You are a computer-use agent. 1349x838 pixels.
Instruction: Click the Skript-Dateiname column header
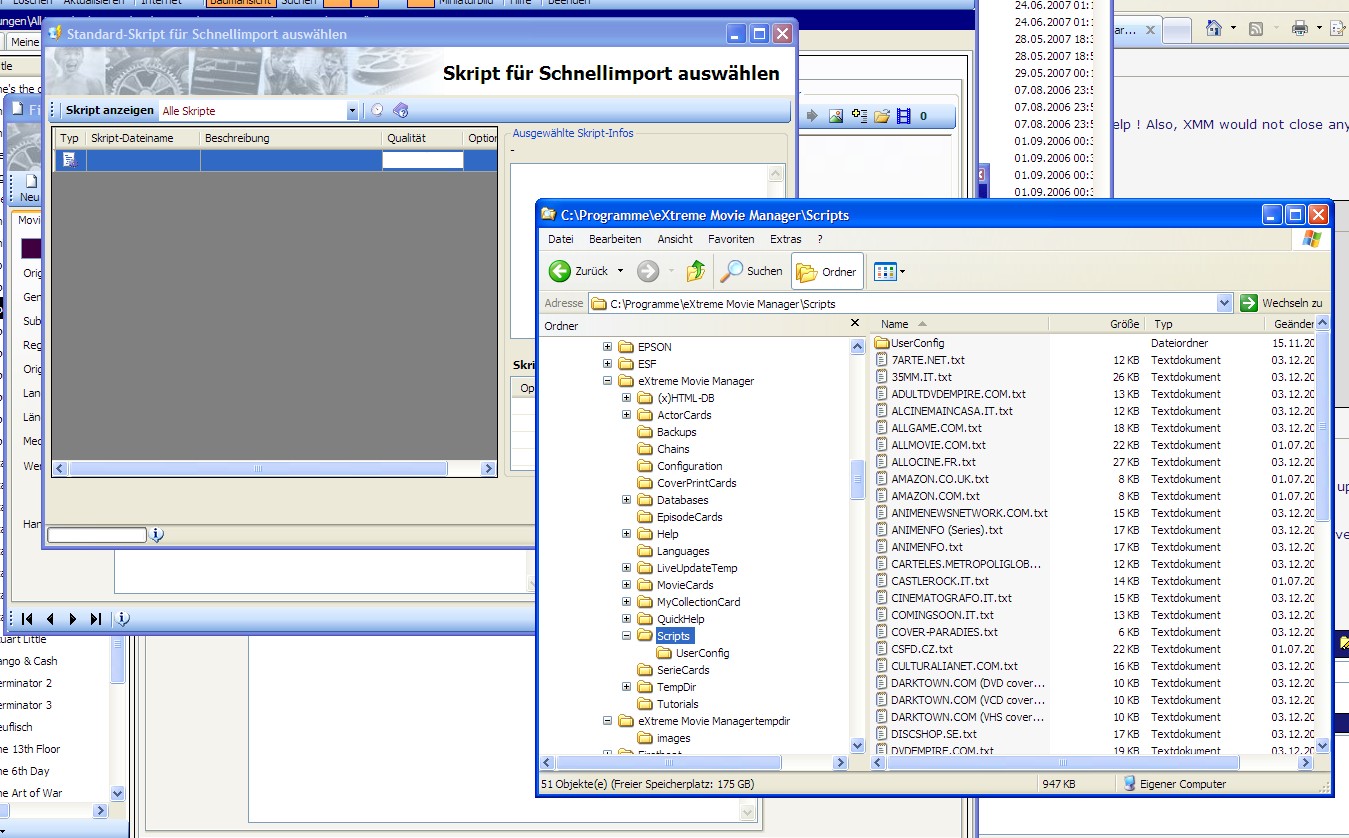143,138
